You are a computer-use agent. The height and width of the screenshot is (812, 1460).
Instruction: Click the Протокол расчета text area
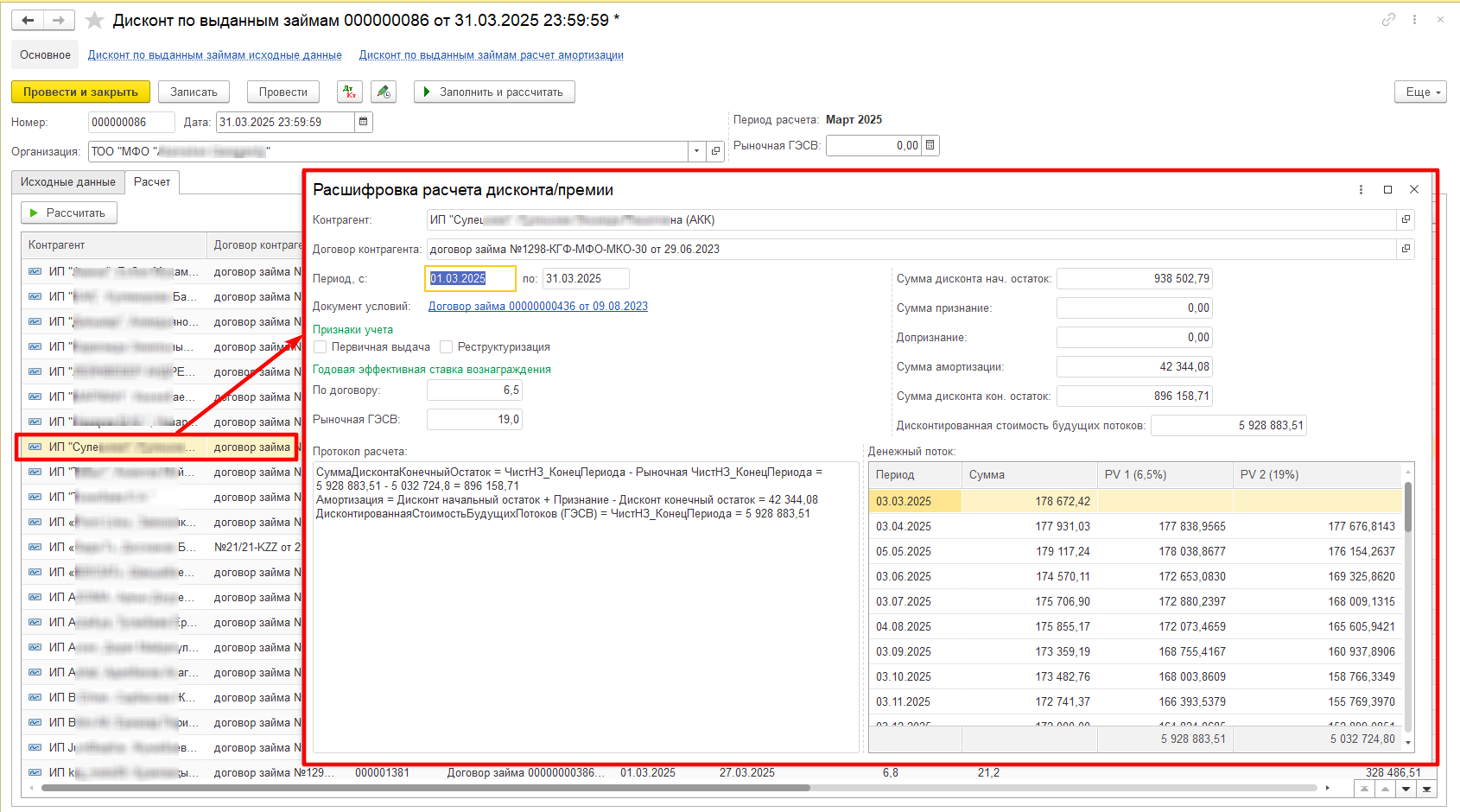(586, 607)
